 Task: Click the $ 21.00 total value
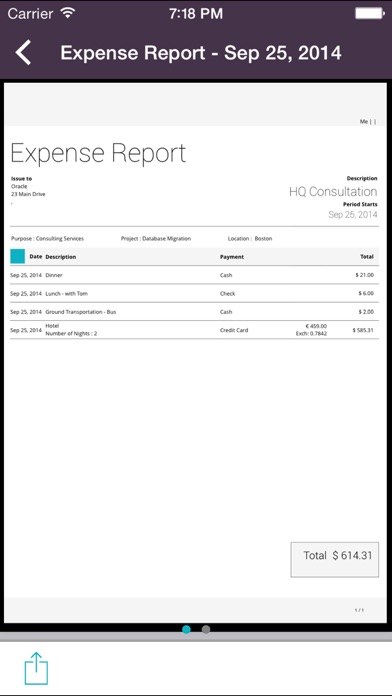(x=364, y=275)
